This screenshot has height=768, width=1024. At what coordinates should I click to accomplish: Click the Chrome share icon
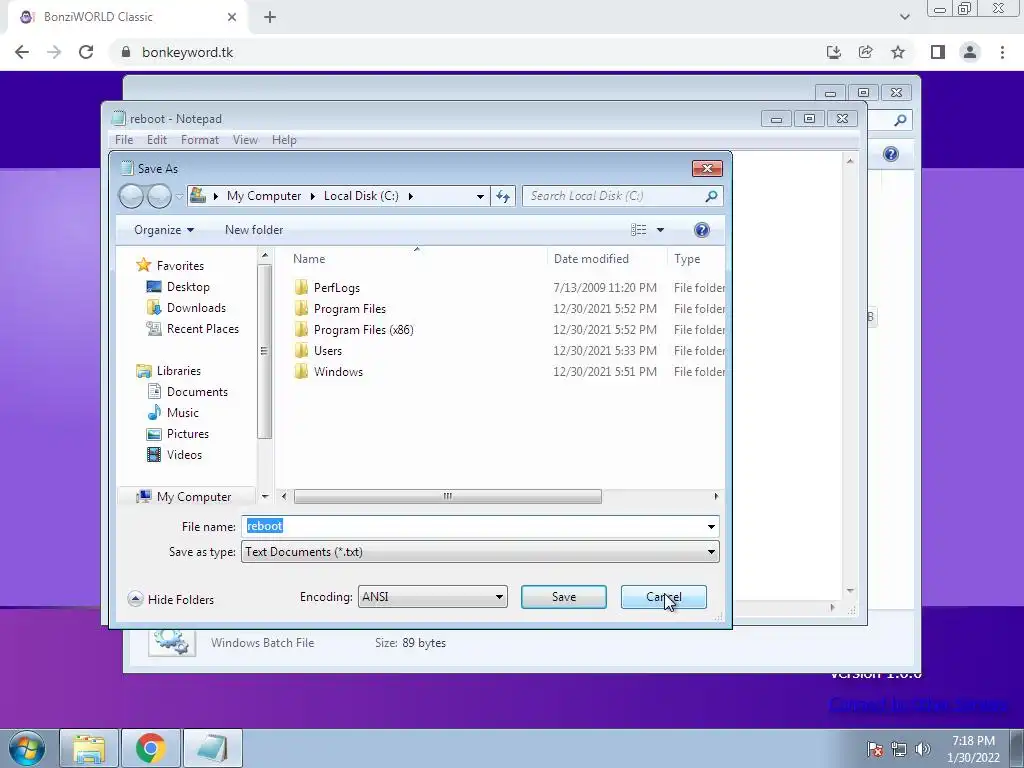tap(866, 52)
